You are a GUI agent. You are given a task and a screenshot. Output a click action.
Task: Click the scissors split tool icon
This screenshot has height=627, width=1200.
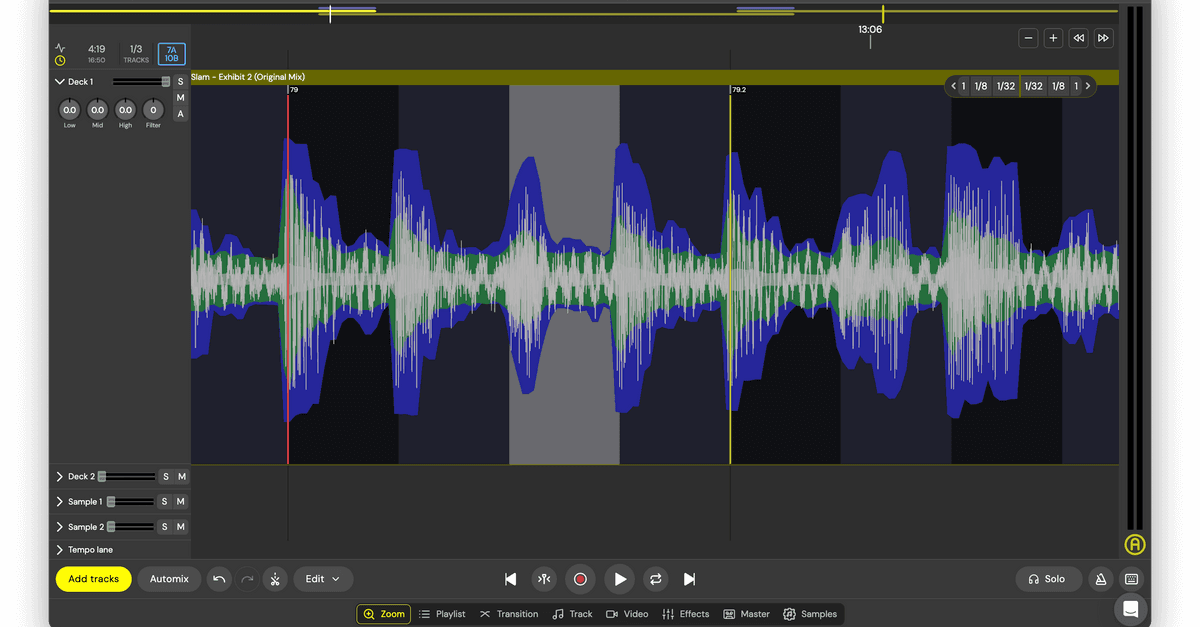click(x=275, y=579)
